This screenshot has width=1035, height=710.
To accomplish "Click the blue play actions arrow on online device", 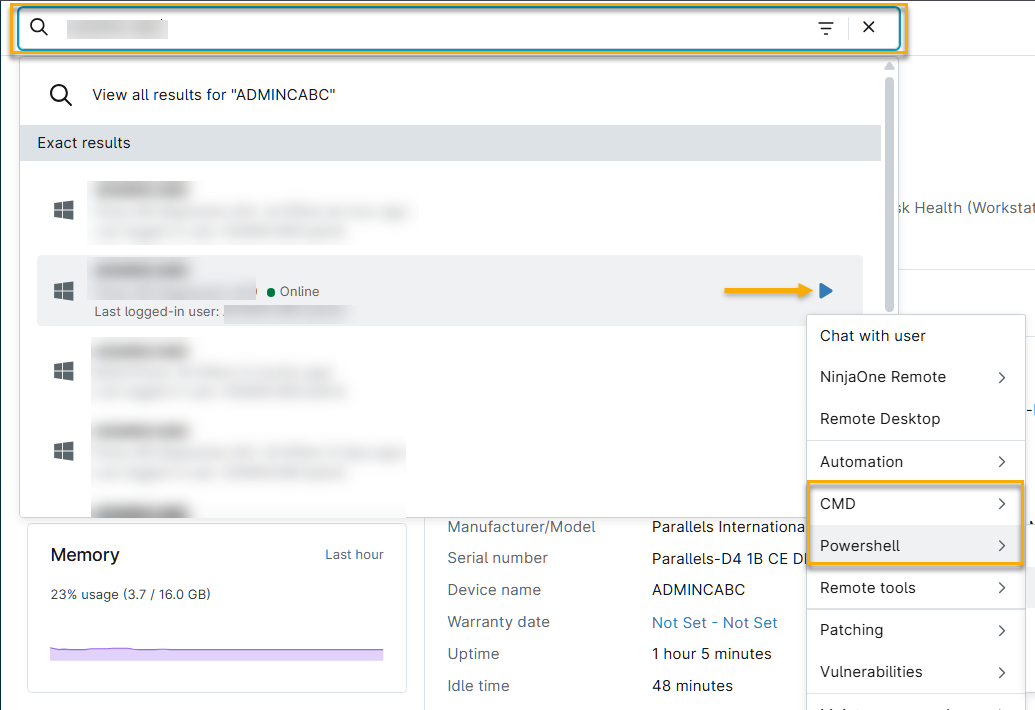I will (x=826, y=291).
